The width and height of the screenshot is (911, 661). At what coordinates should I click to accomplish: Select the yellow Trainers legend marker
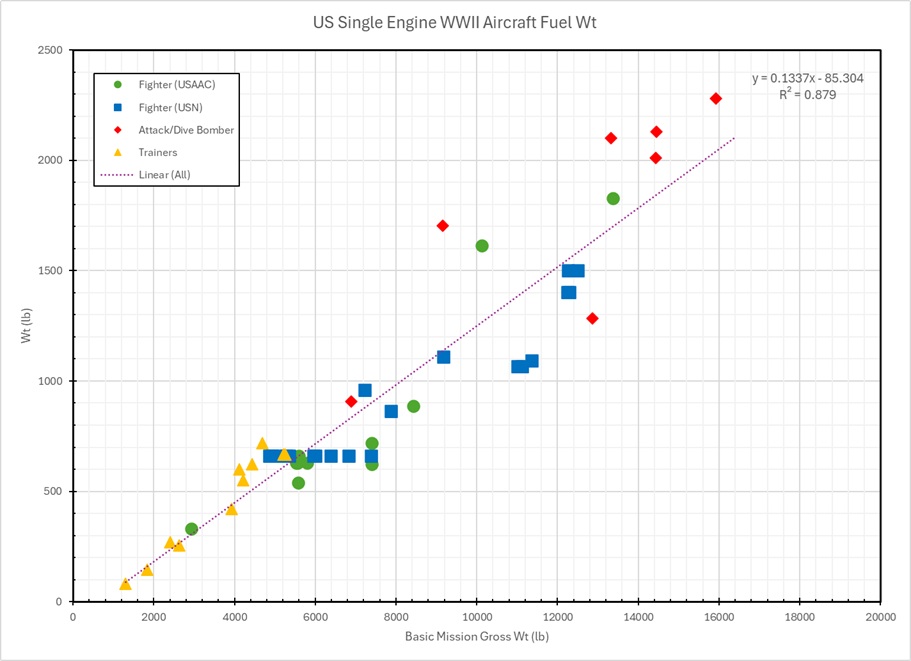[x=116, y=152]
